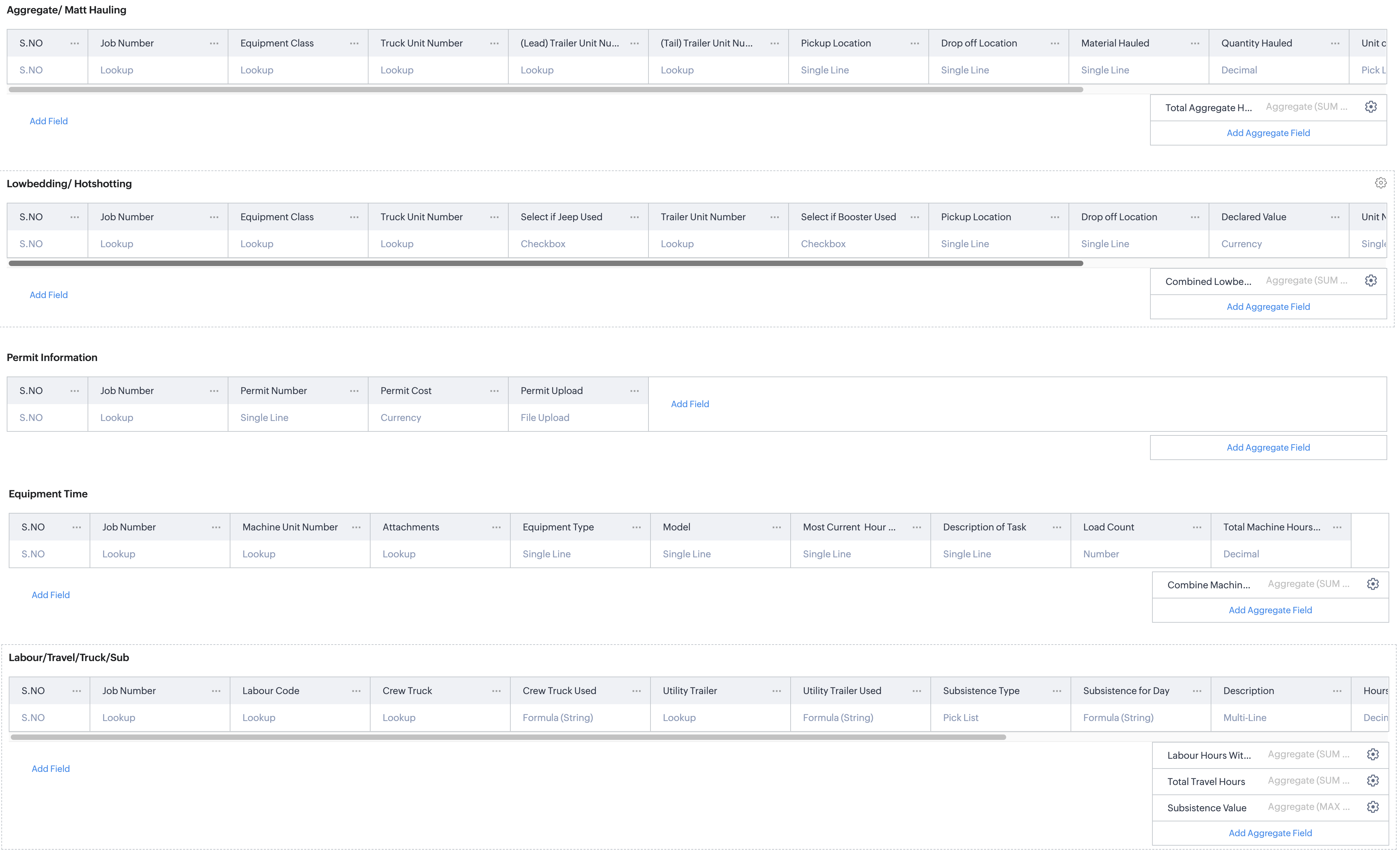Select the Permit Information section title
This screenshot has width=1400, height=850.
tap(52, 357)
